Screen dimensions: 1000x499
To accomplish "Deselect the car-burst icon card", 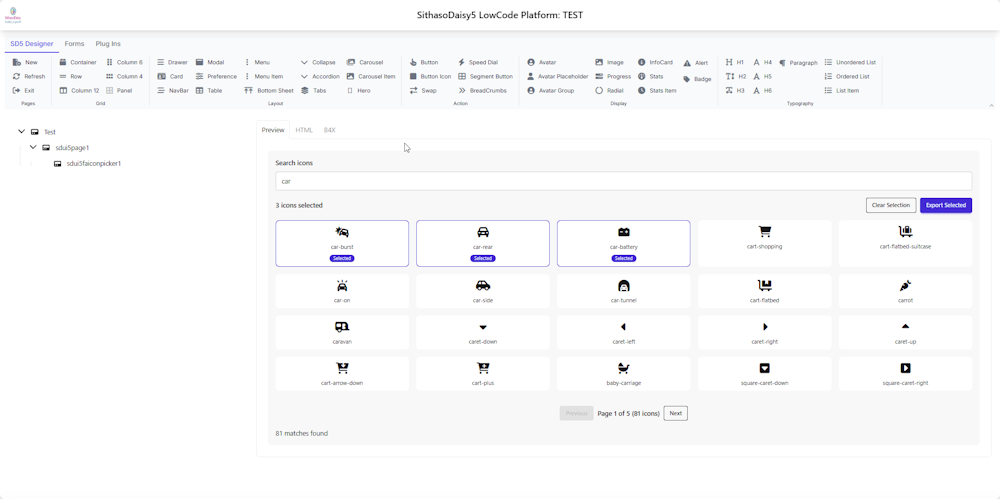I will click(342, 243).
